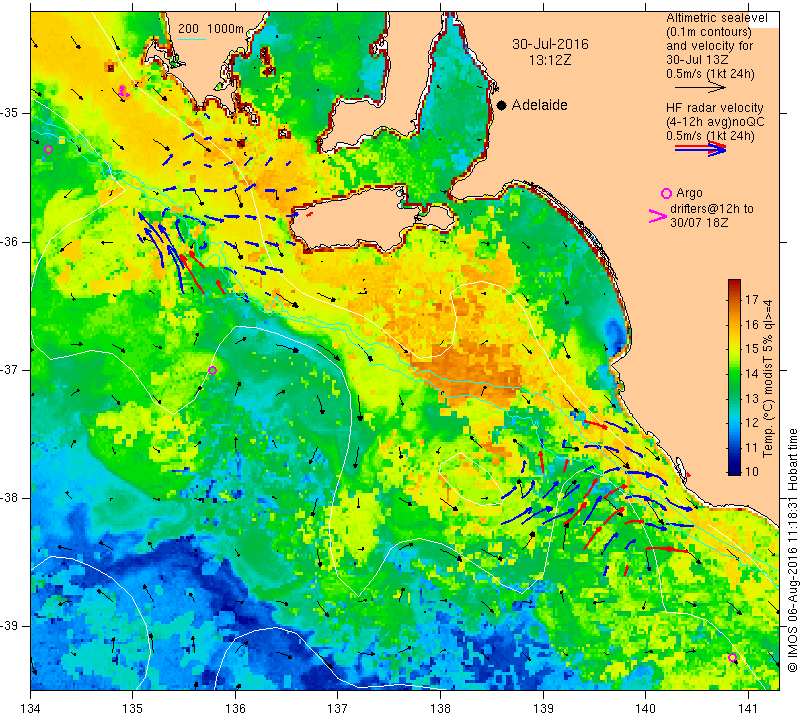The height and width of the screenshot is (720, 800).
Task: Click the 'Argo' legend label
Action: 689,193
